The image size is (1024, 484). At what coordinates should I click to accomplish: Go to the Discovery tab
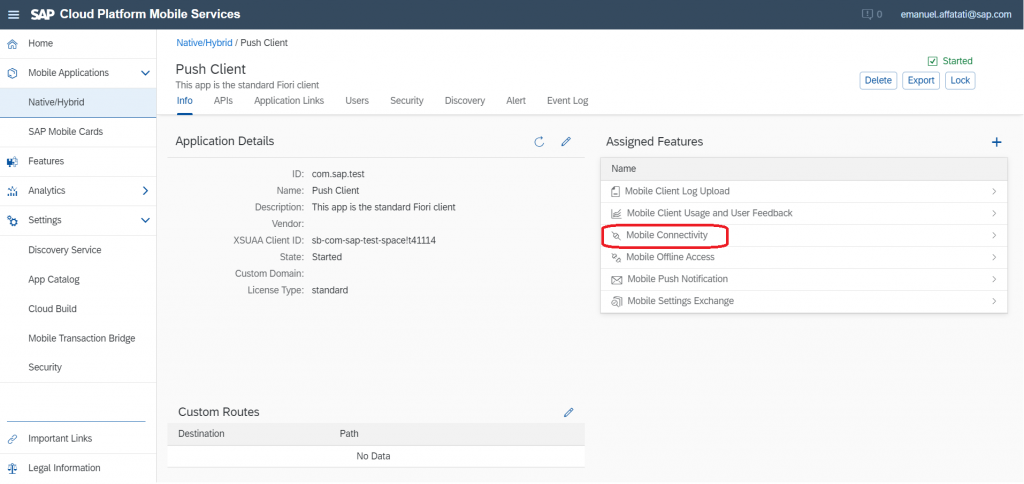[465, 101]
